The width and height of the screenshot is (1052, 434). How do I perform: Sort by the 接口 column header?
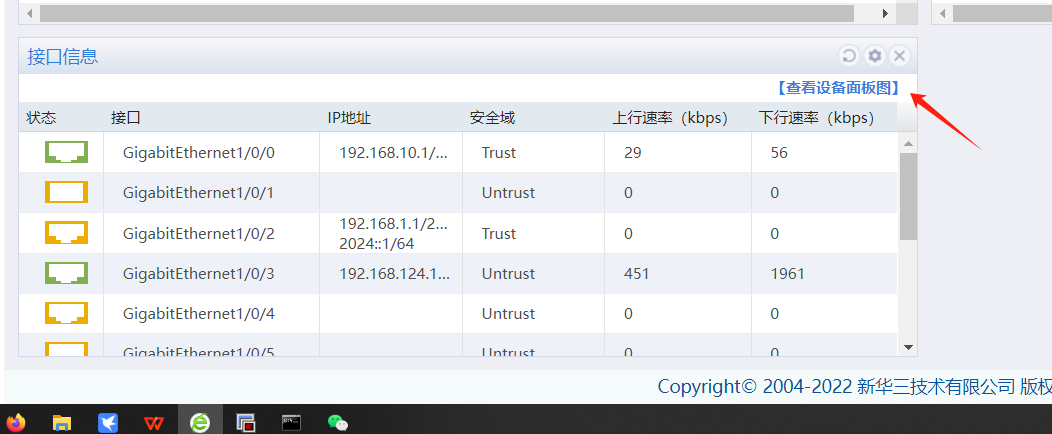point(126,118)
